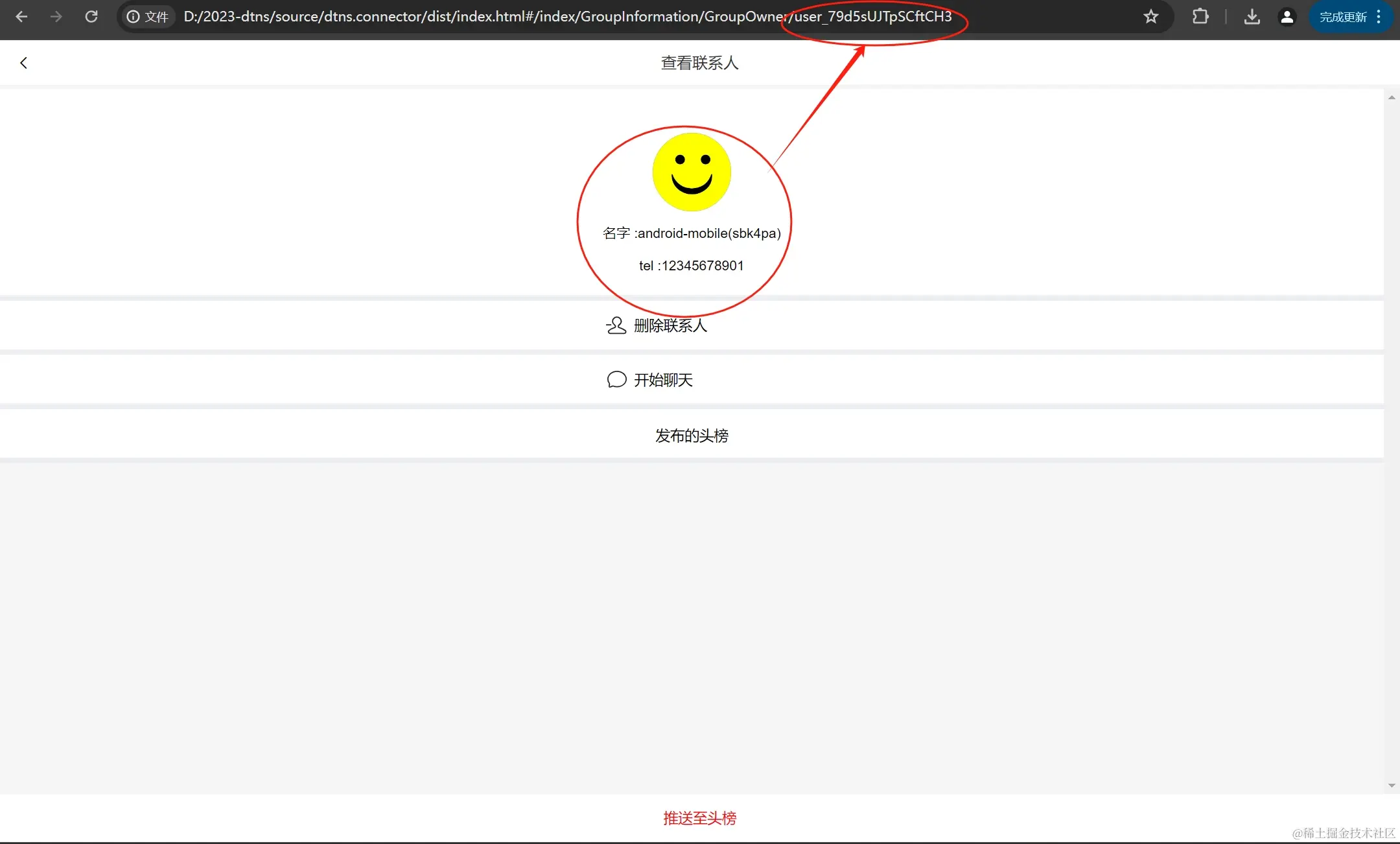The image size is (1400, 844).
Task: Bookmark page with star icon
Action: pos(1150,17)
